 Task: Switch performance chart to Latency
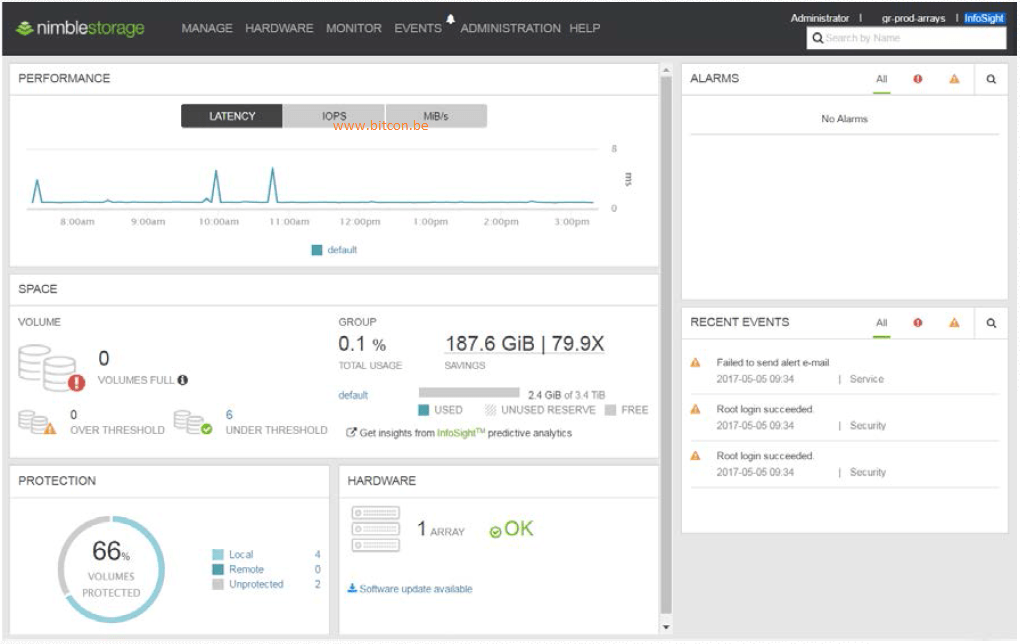pos(232,116)
